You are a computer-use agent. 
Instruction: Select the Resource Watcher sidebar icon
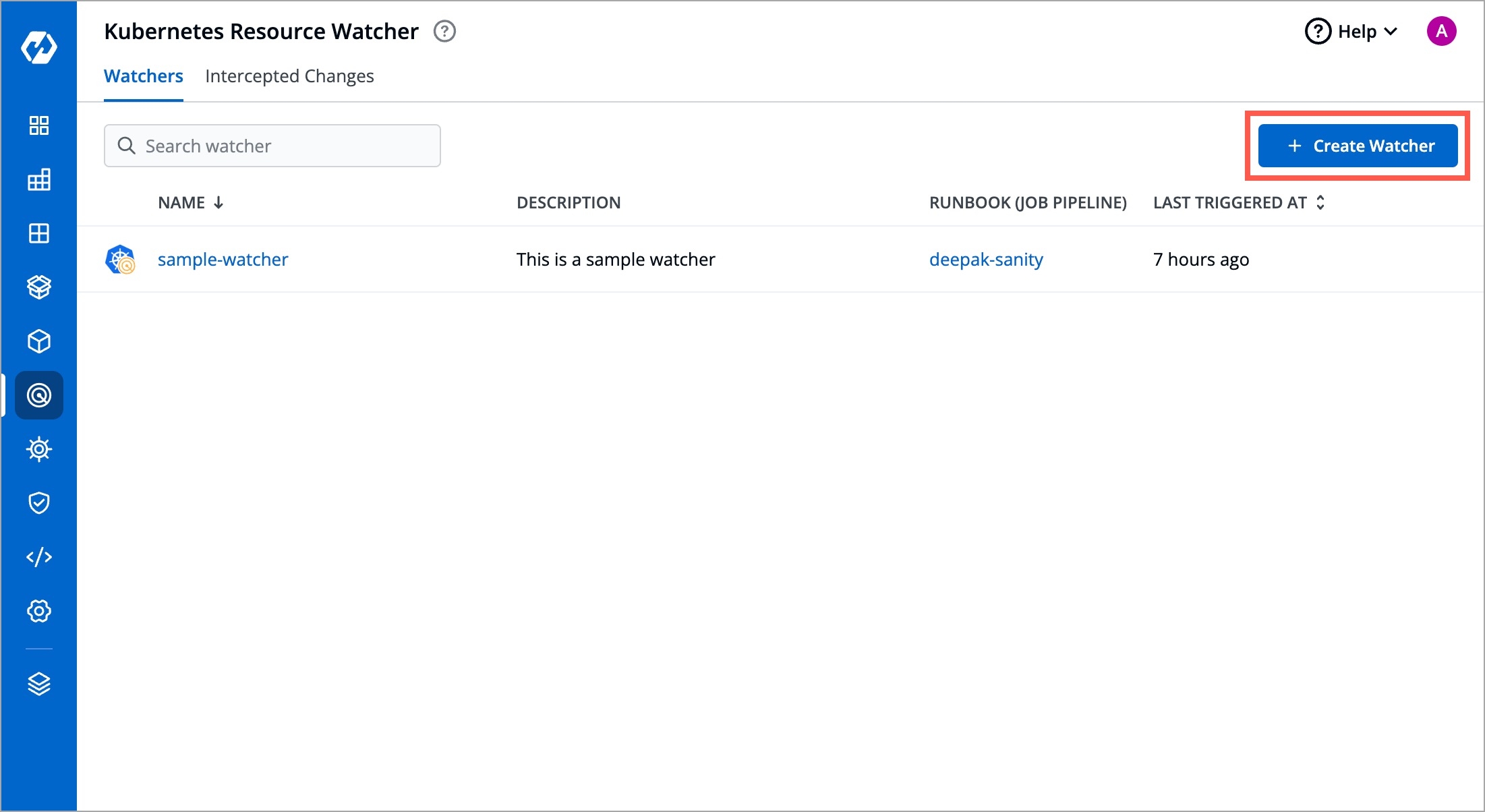point(39,395)
